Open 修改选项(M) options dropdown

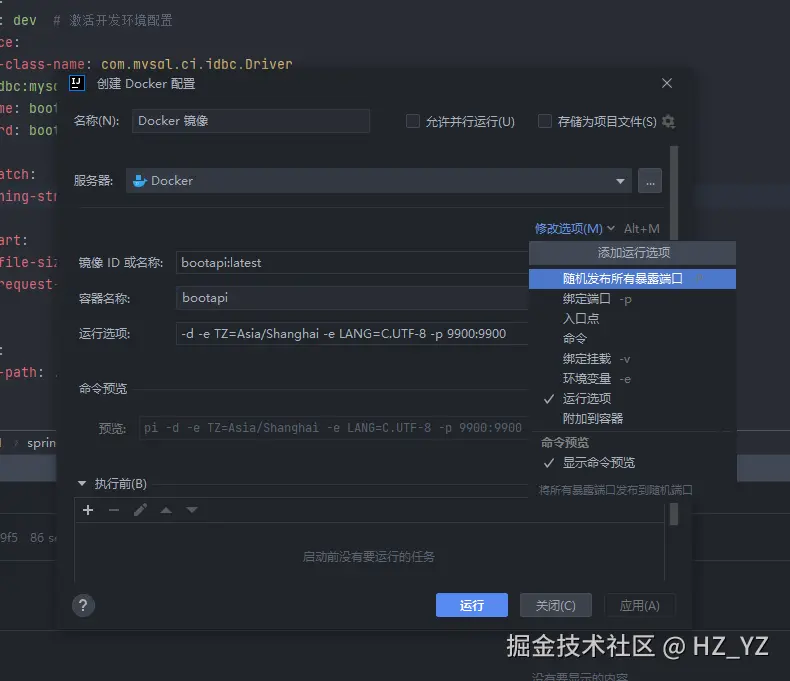pyautogui.click(x=574, y=229)
